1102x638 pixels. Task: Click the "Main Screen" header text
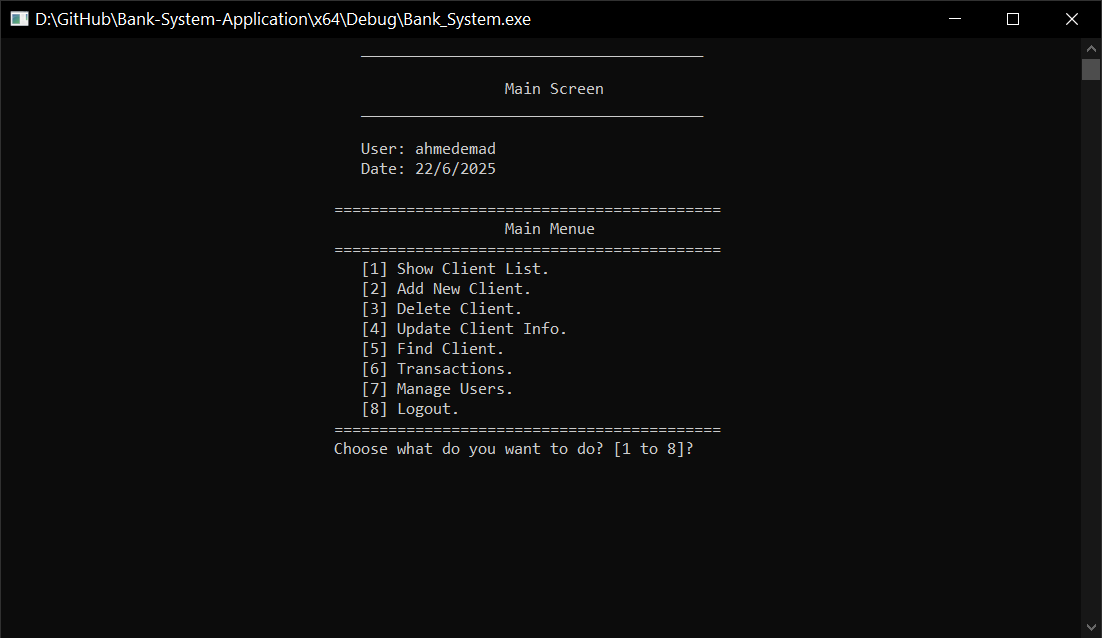(554, 89)
